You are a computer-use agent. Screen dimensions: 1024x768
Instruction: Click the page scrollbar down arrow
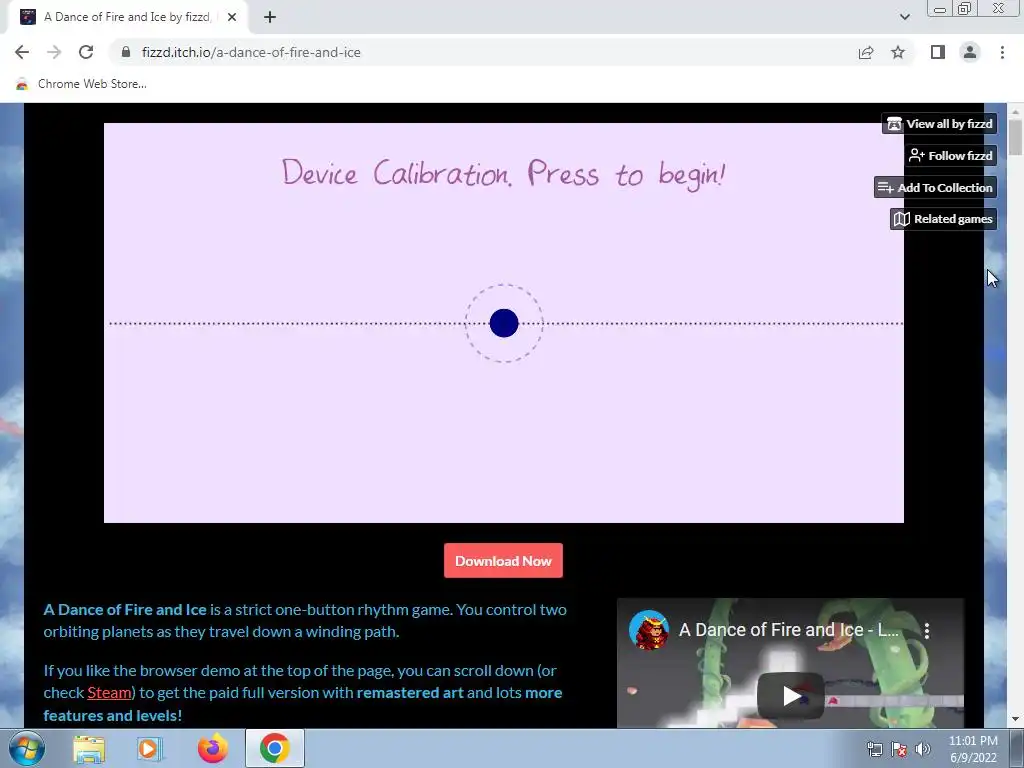pos(1015,719)
